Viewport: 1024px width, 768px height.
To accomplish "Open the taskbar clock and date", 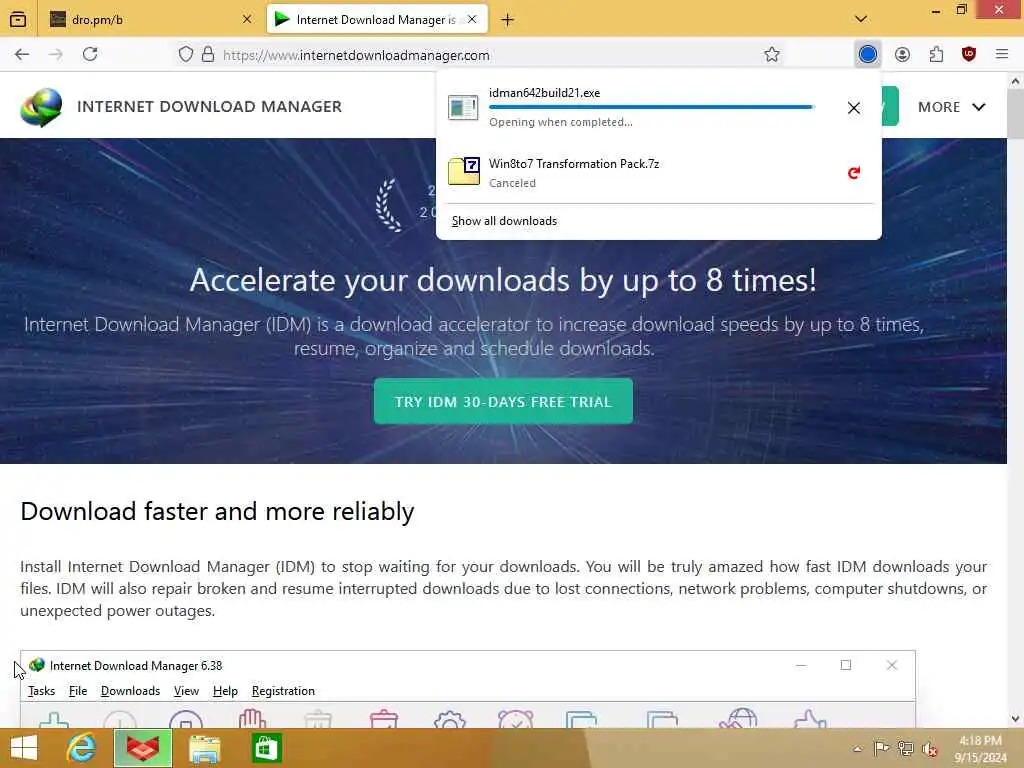I will coord(980,749).
